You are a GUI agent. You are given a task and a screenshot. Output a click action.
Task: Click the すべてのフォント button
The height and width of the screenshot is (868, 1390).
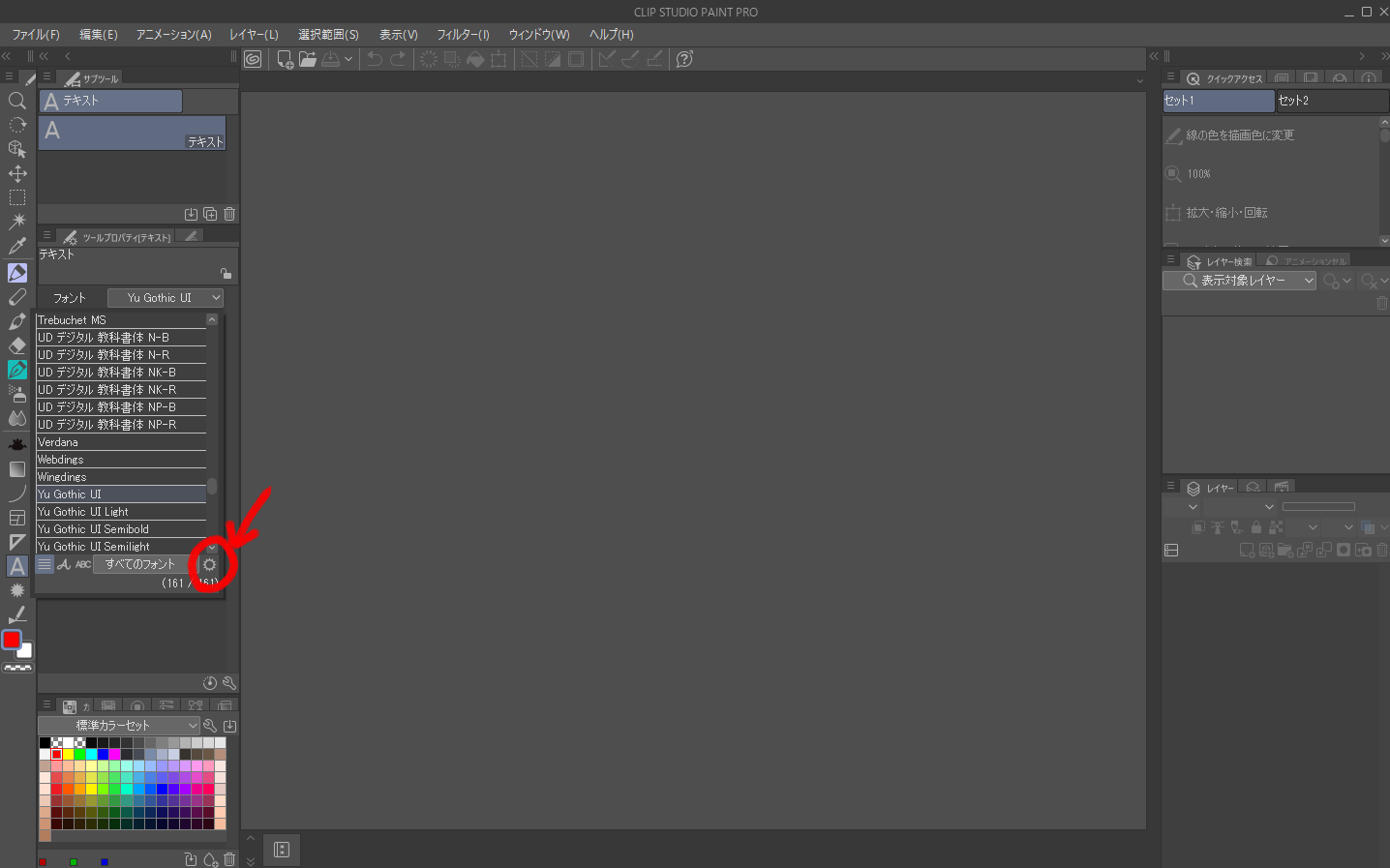coord(141,564)
